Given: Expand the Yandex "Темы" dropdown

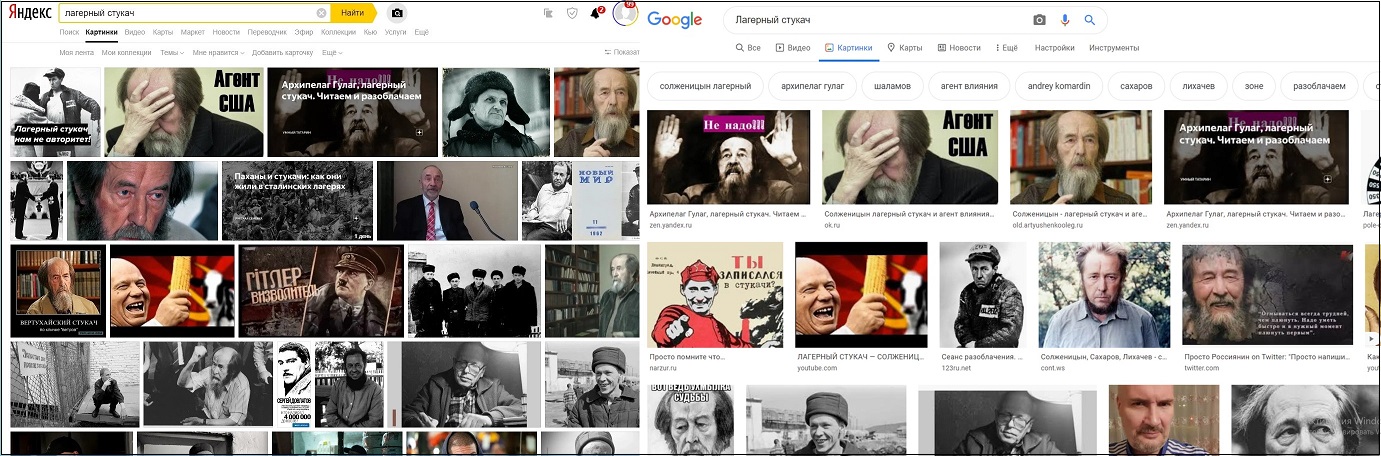Looking at the screenshot, I should coord(172,52).
